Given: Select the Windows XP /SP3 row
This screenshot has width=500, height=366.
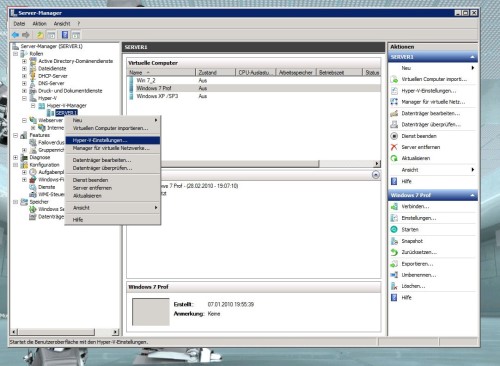Looking at the screenshot, I should tap(254, 96).
